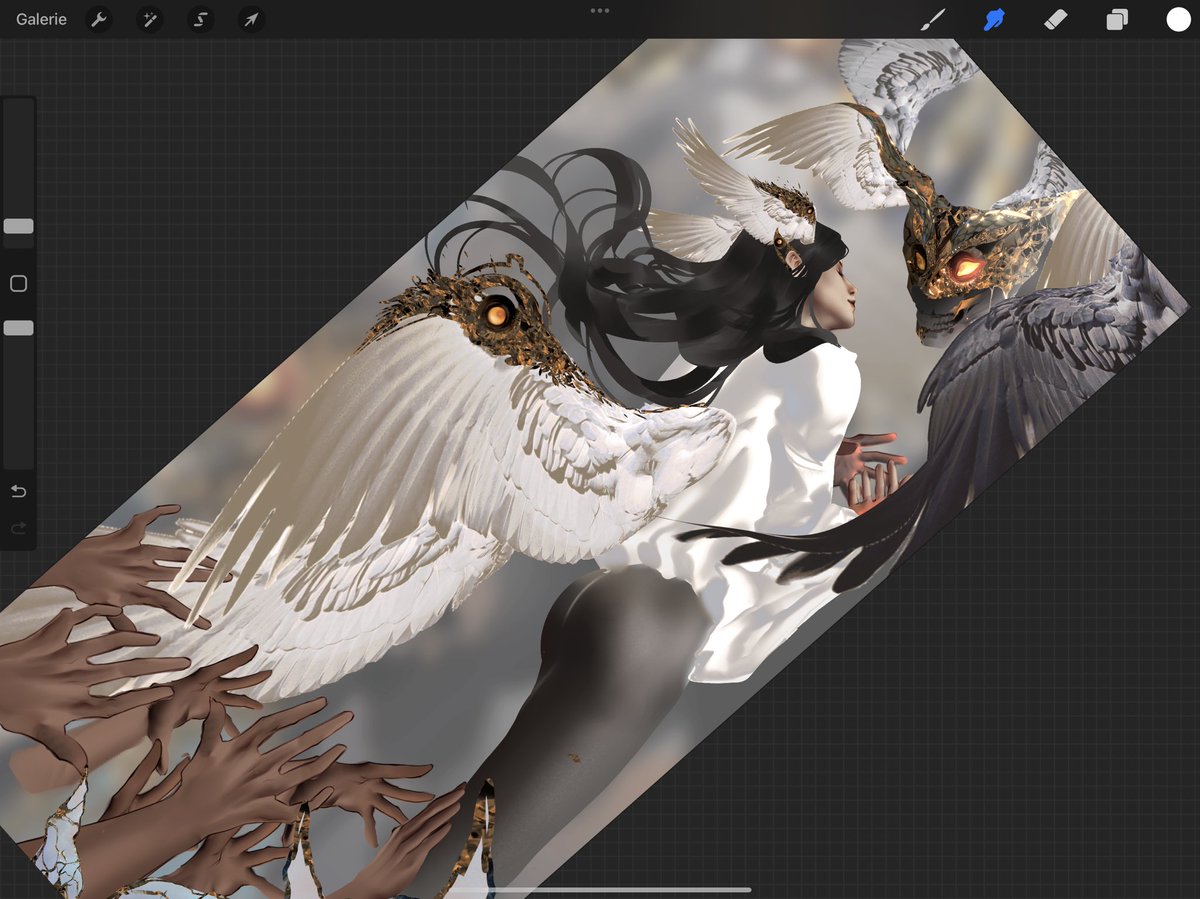Screen dimensions: 1200x899
Task: Click the brush opacity slider handle
Action: pyautogui.click(x=18, y=328)
